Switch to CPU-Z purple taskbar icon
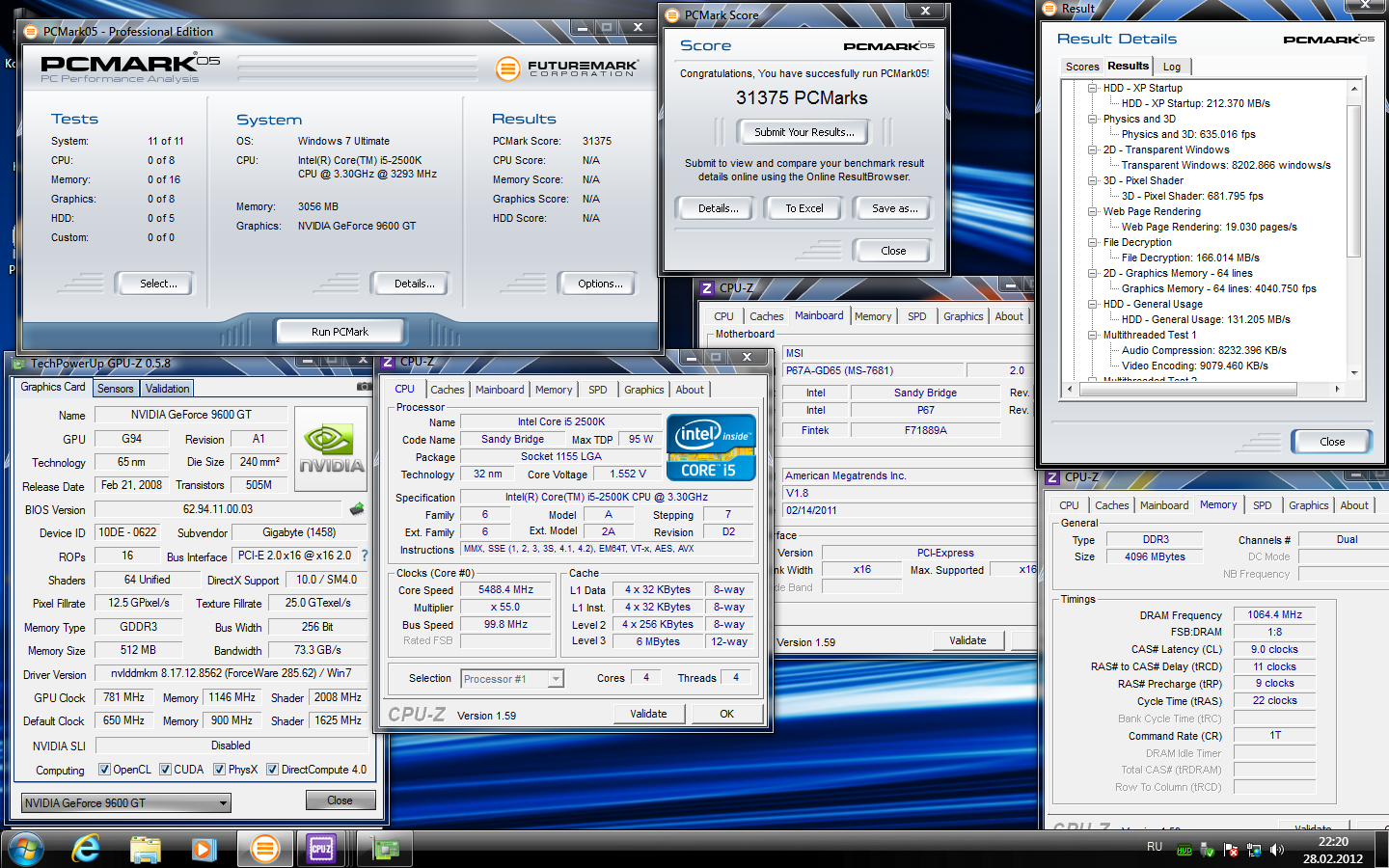1389x868 pixels. click(x=321, y=849)
